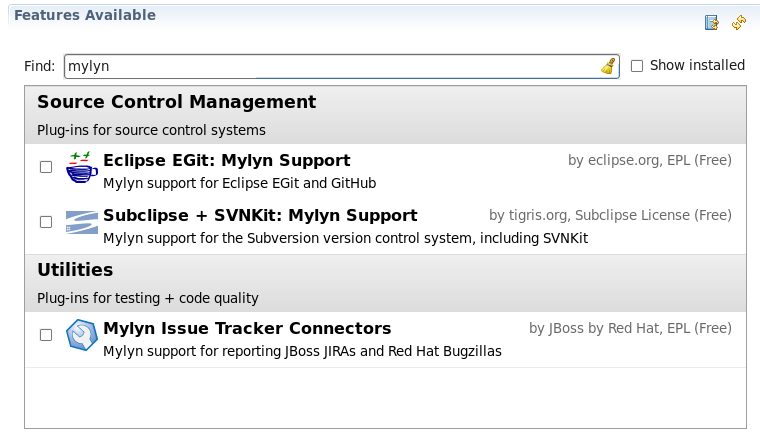The height and width of the screenshot is (440, 760).
Task: Click the document refresh icon in header
Action: click(x=712, y=22)
